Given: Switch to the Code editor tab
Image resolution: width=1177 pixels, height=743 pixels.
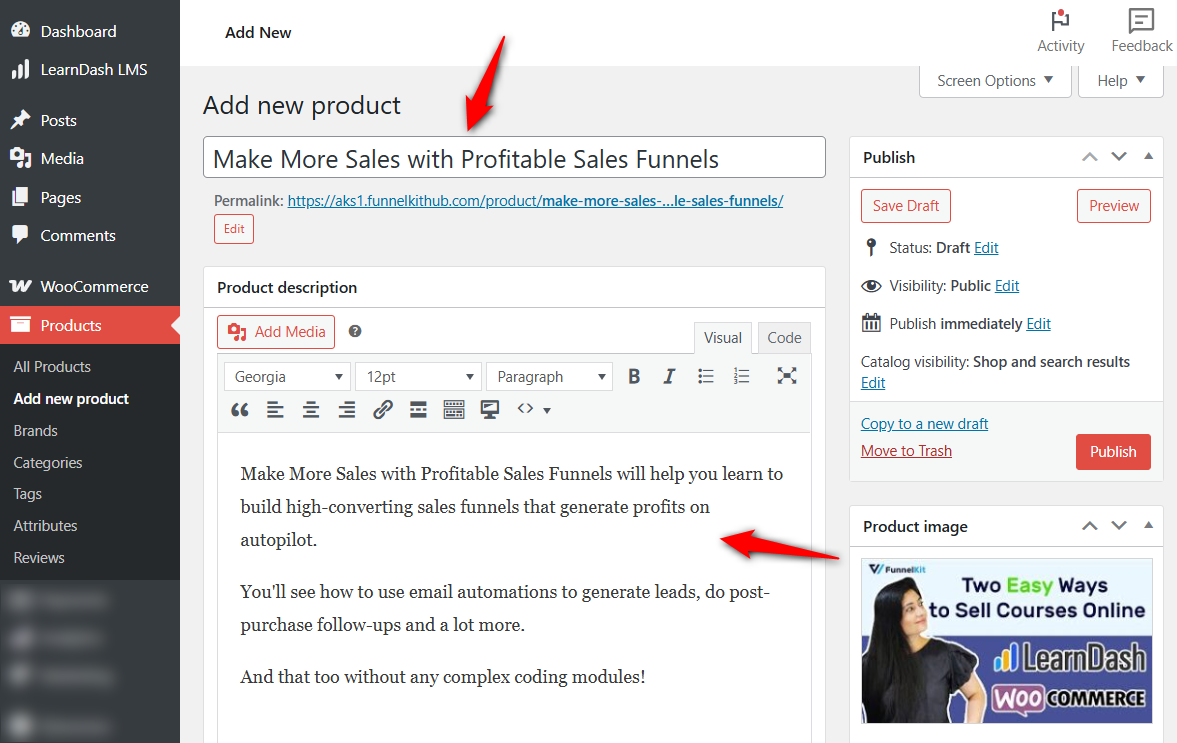Looking at the screenshot, I should coord(784,338).
